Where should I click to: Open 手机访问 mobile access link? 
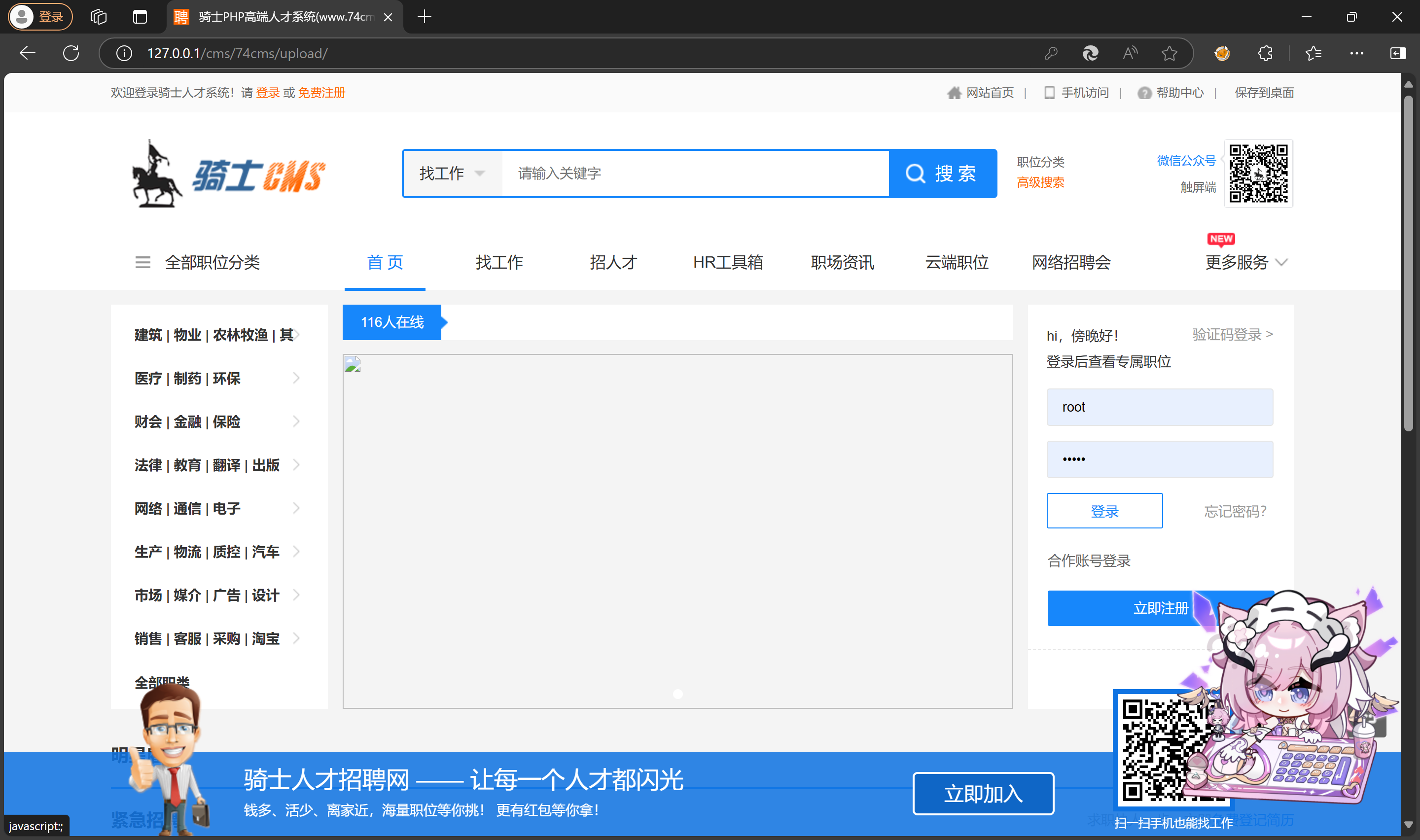[1075, 92]
